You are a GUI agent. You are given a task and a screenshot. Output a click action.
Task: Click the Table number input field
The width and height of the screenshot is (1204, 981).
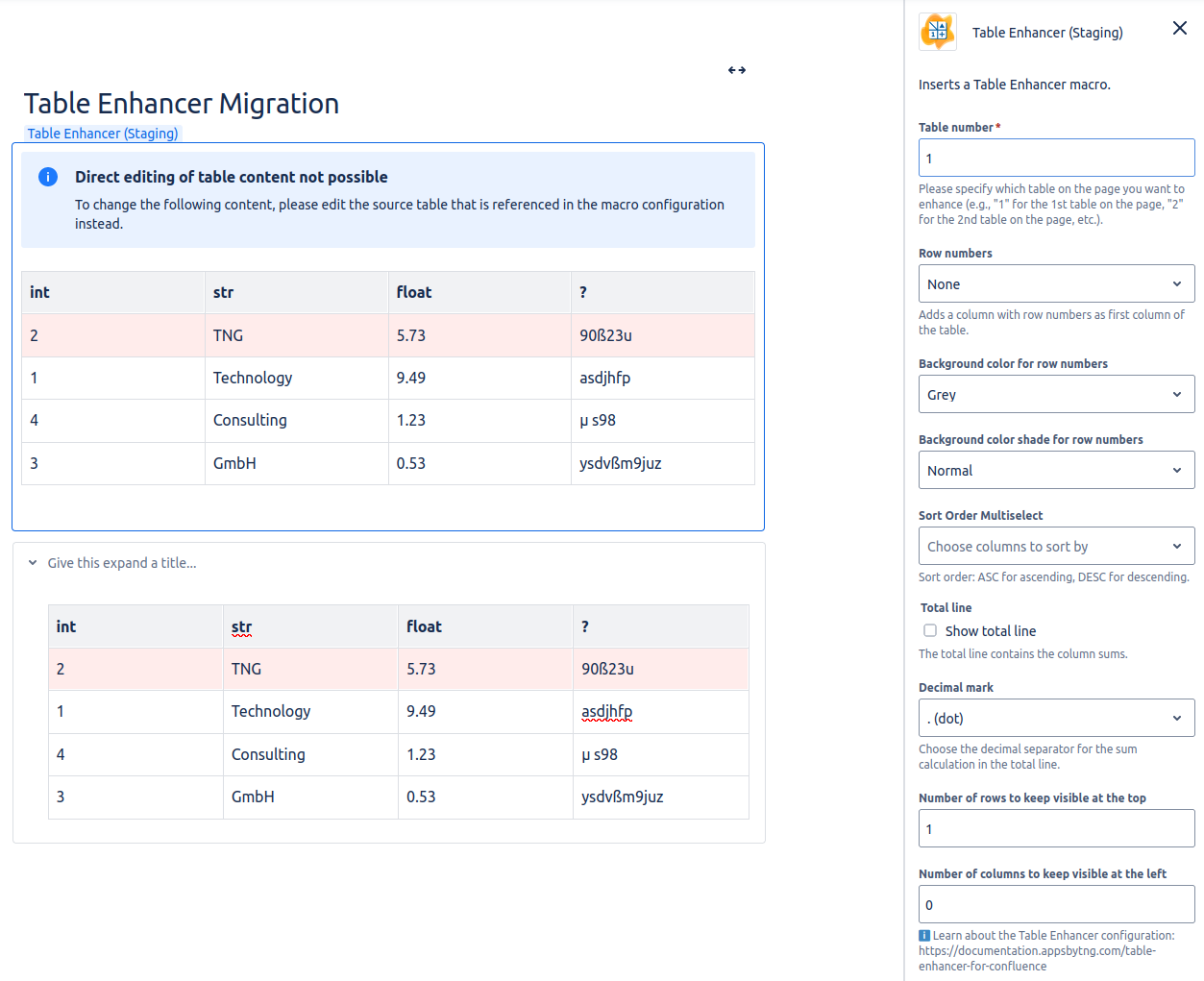click(1055, 159)
